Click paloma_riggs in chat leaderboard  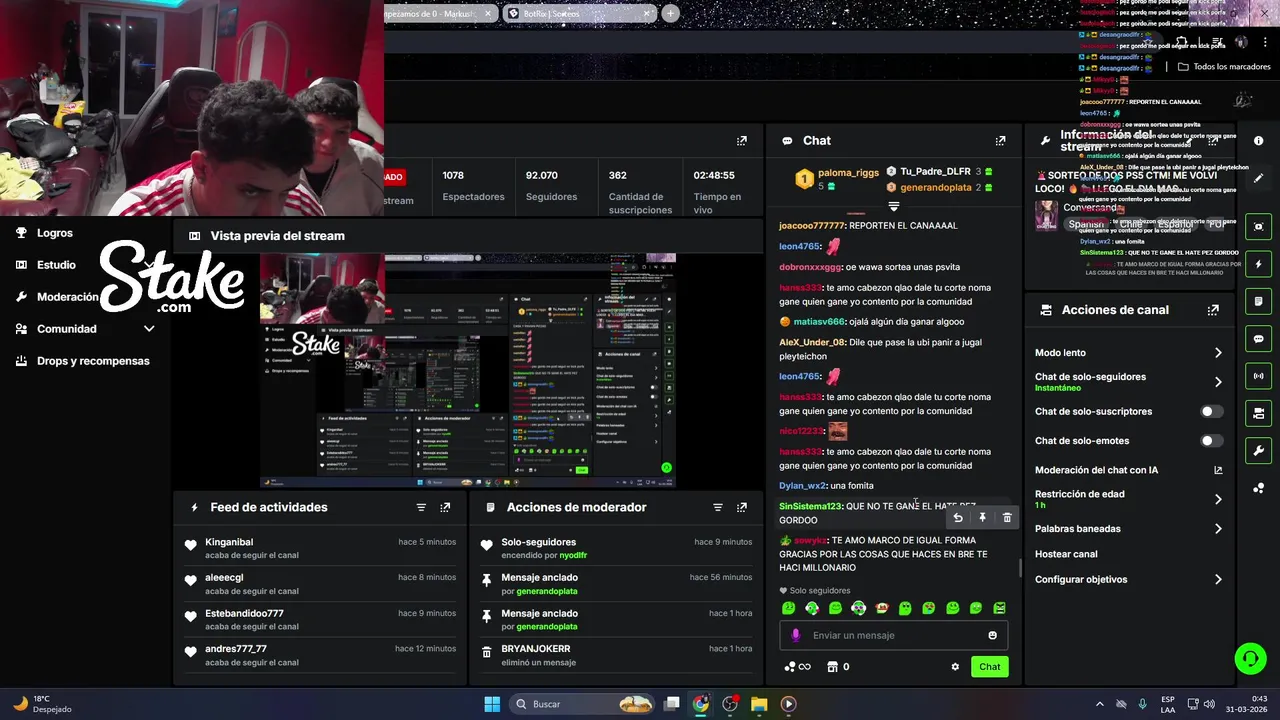click(848, 172)
